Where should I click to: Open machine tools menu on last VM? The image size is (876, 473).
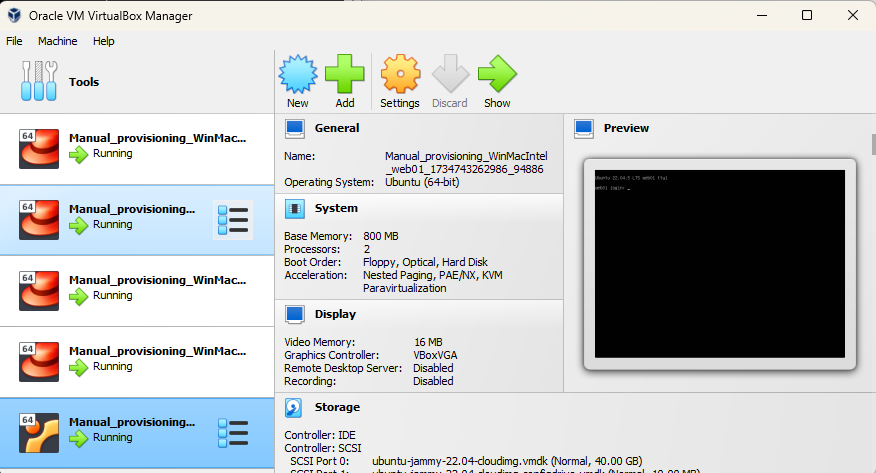pos(233,433)
